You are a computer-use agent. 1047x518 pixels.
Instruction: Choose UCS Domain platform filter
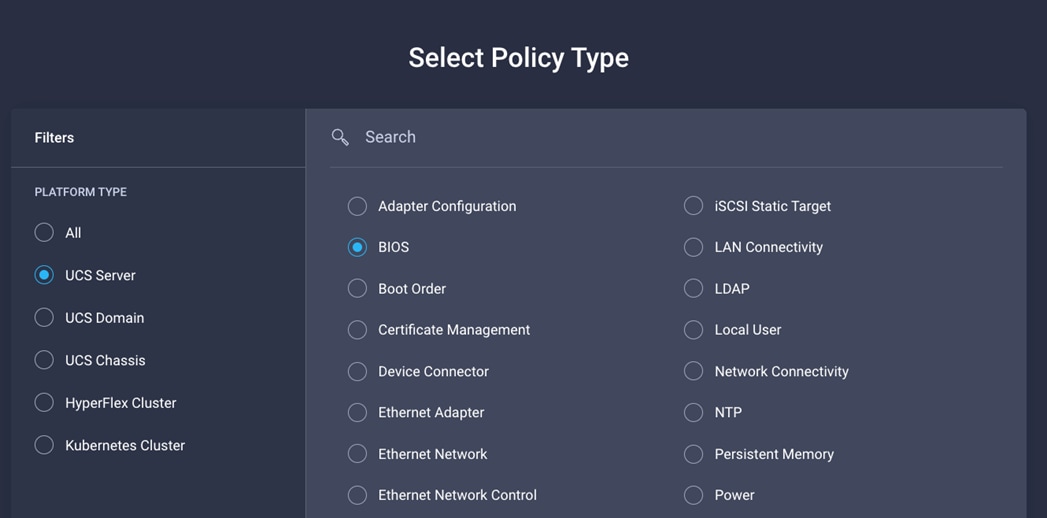[44, 318]
